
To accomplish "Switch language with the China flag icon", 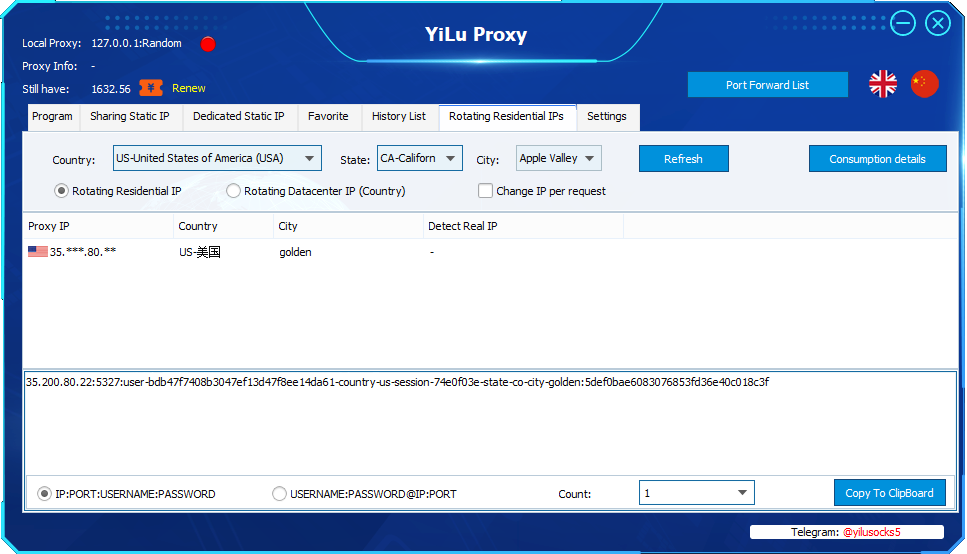I will 925,84.
